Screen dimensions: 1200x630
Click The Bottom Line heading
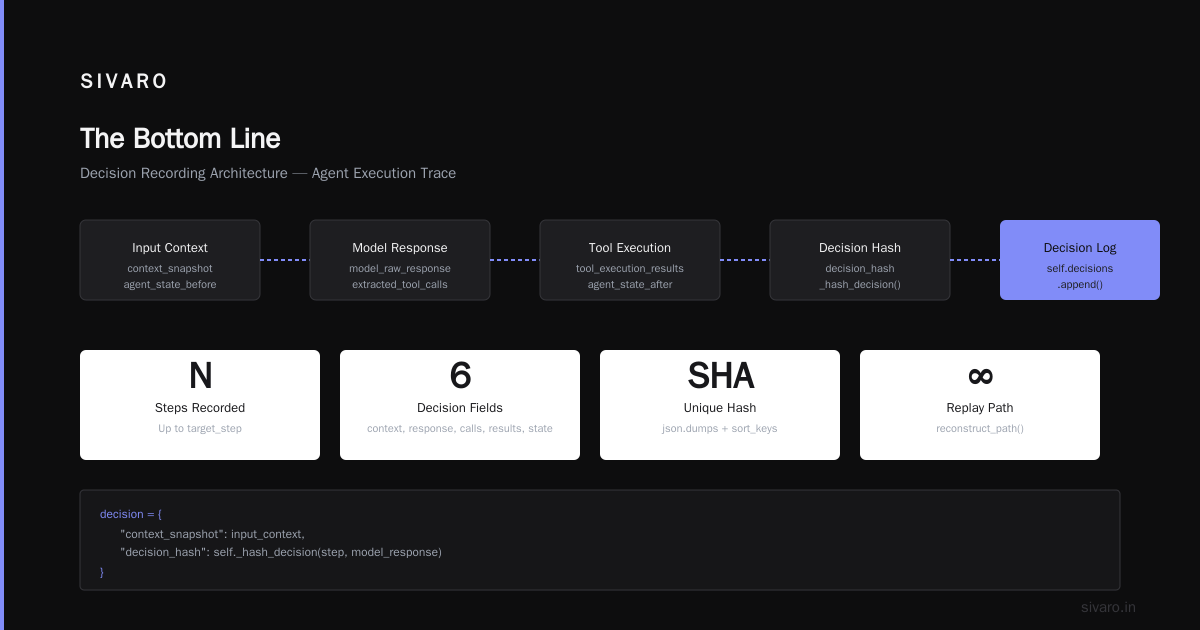click(x=180, y=138)
